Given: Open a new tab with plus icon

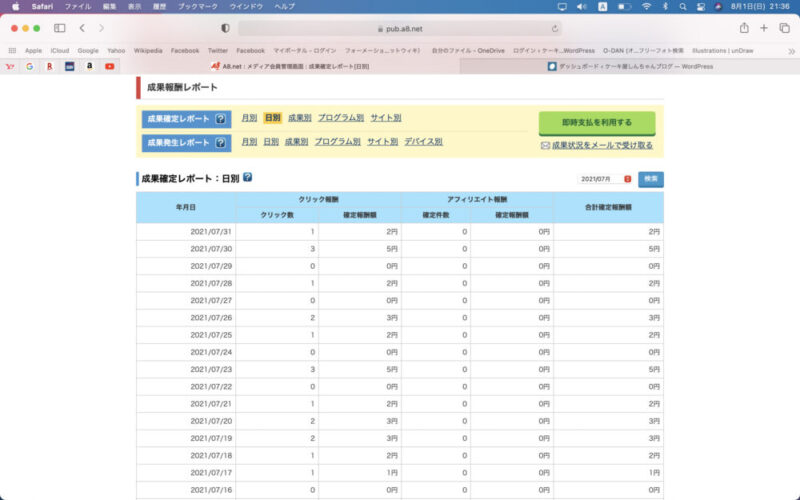Looking at the screenshot, I should (764, 28).
